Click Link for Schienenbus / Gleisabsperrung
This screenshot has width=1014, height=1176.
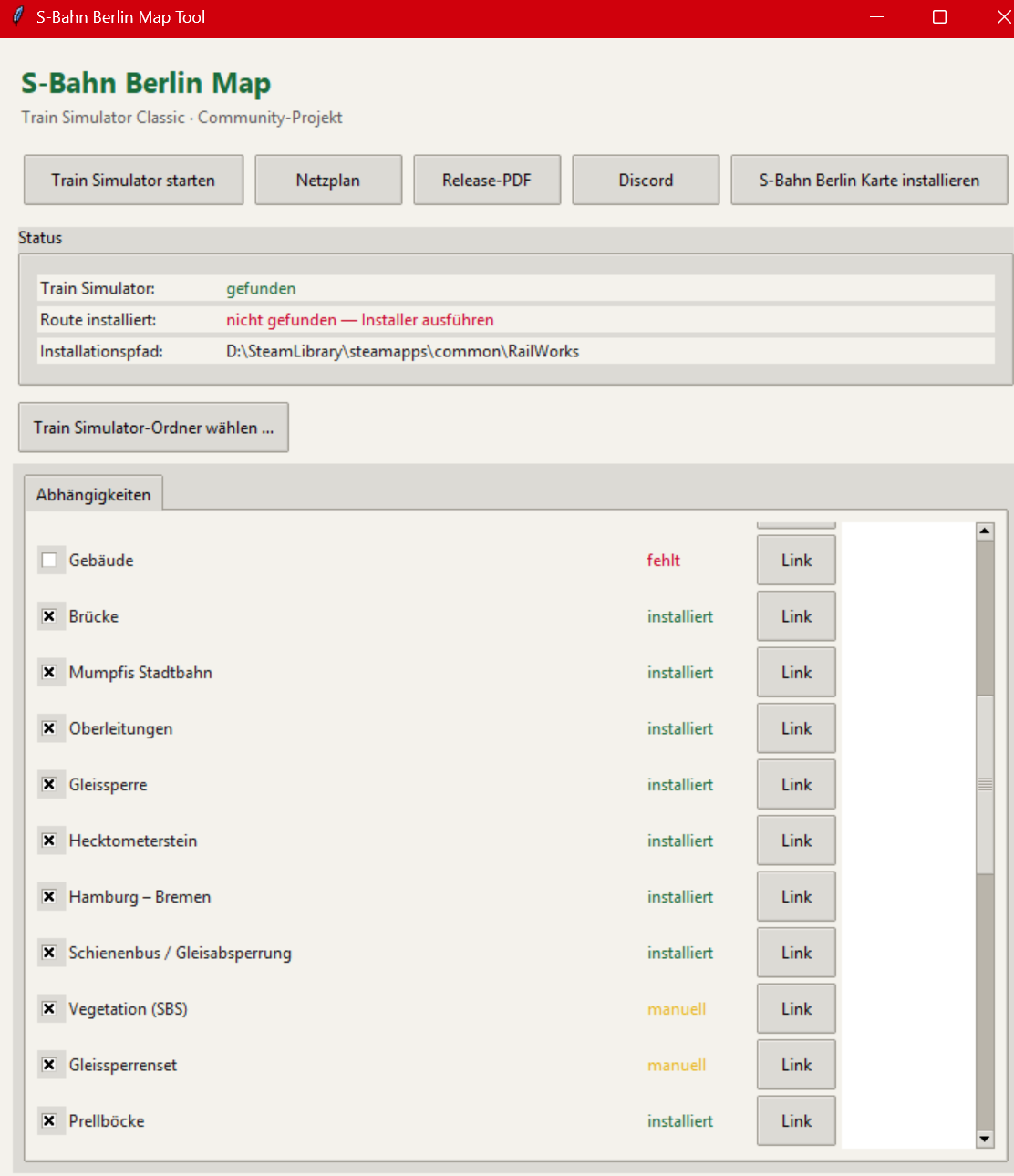pyautogui.click(x=796, y=953)
